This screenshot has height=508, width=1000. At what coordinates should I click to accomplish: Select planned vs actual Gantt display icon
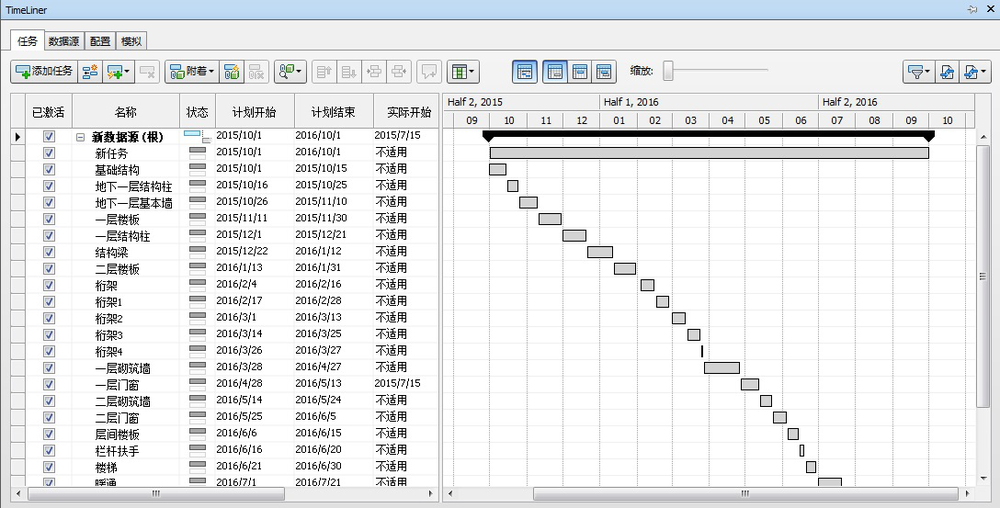[603, 72]
